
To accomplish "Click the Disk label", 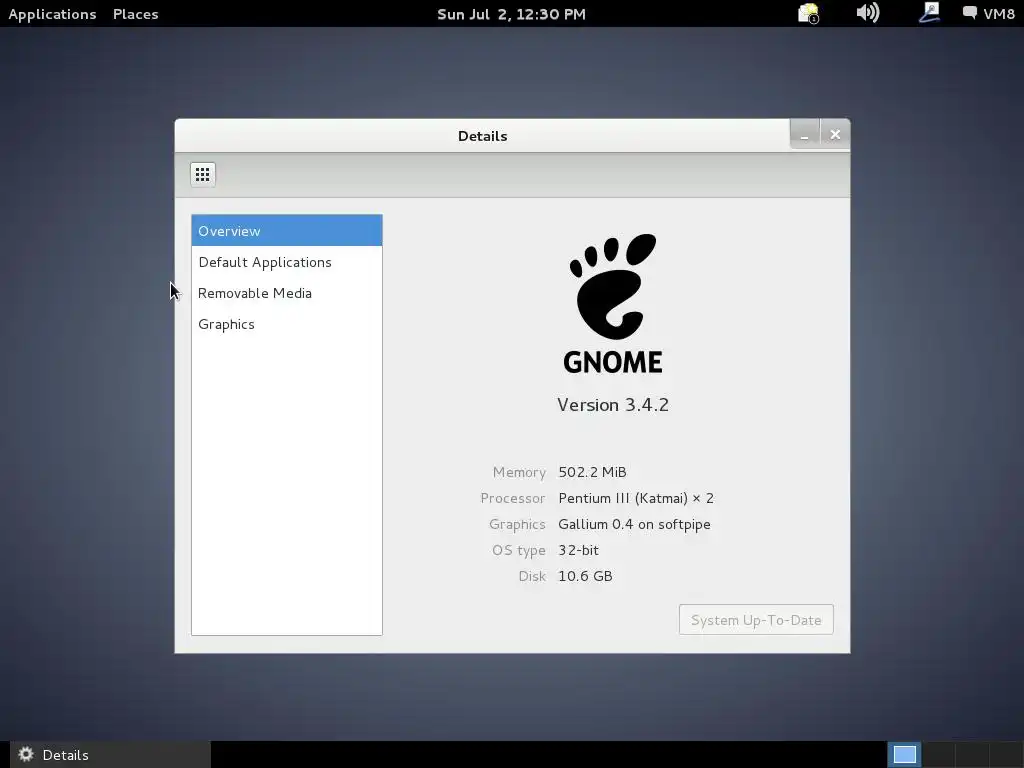I will click(x=532, y=576).
